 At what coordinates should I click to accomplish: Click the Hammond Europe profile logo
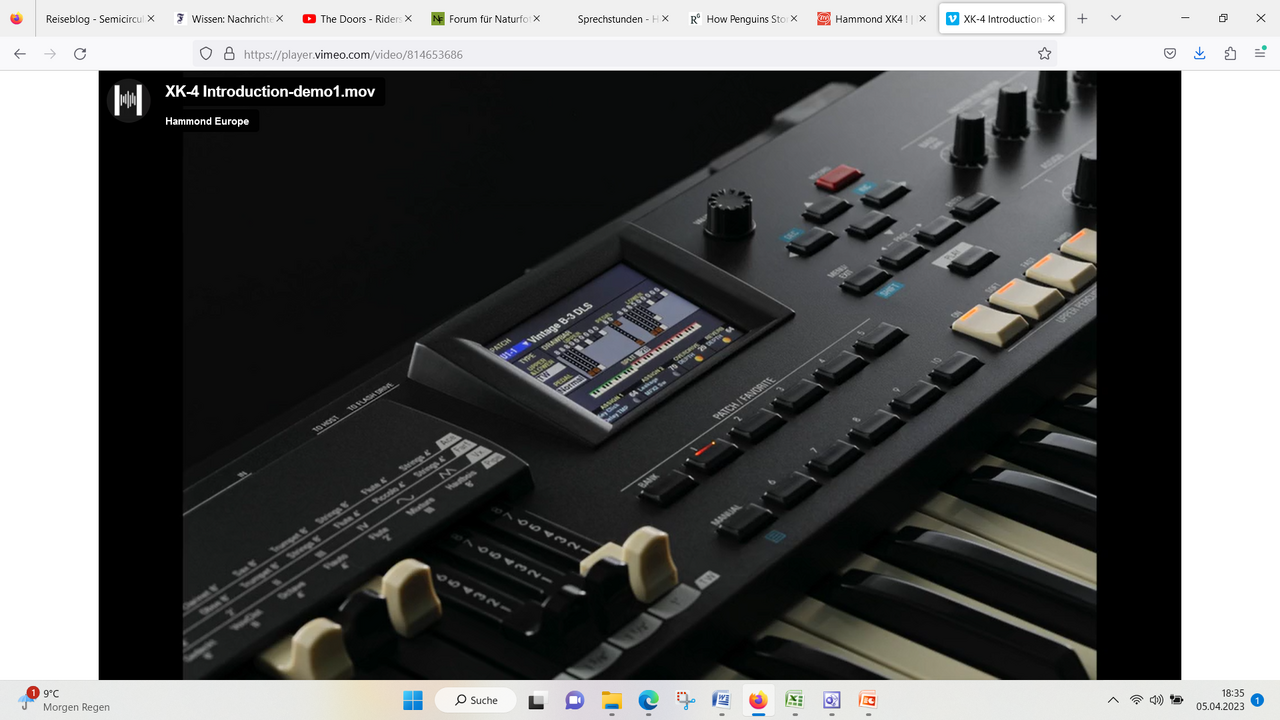pos(128,99)
